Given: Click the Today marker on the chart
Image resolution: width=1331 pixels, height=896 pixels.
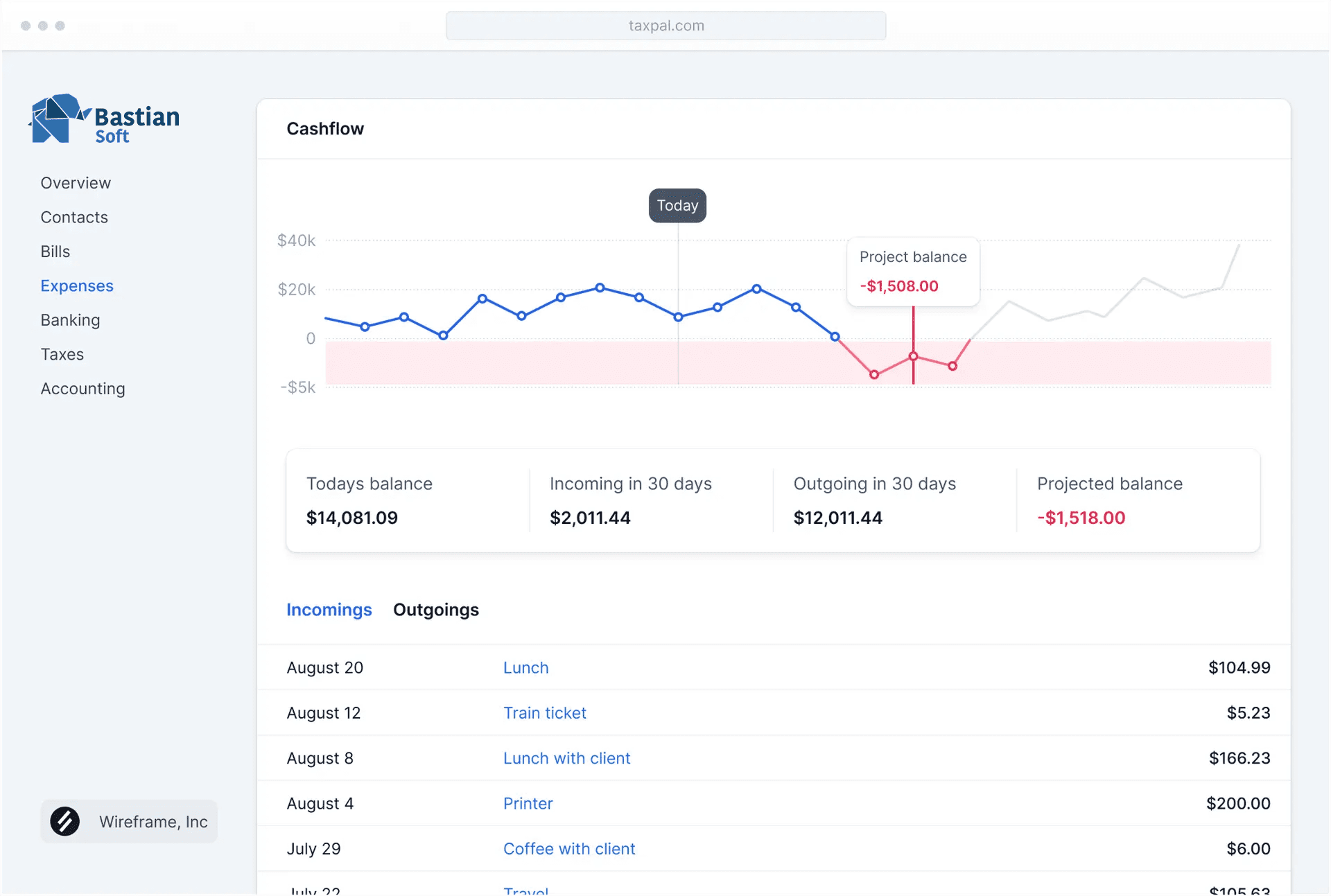Looking at the screenshot, I should coord(677,206).
